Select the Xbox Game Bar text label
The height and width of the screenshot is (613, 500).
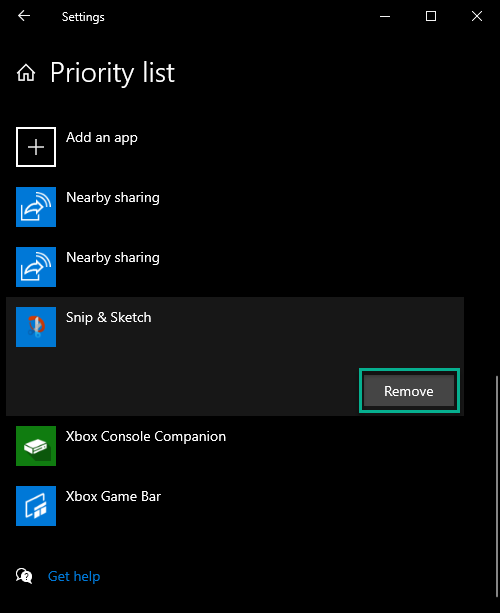(x=113, y=496)
